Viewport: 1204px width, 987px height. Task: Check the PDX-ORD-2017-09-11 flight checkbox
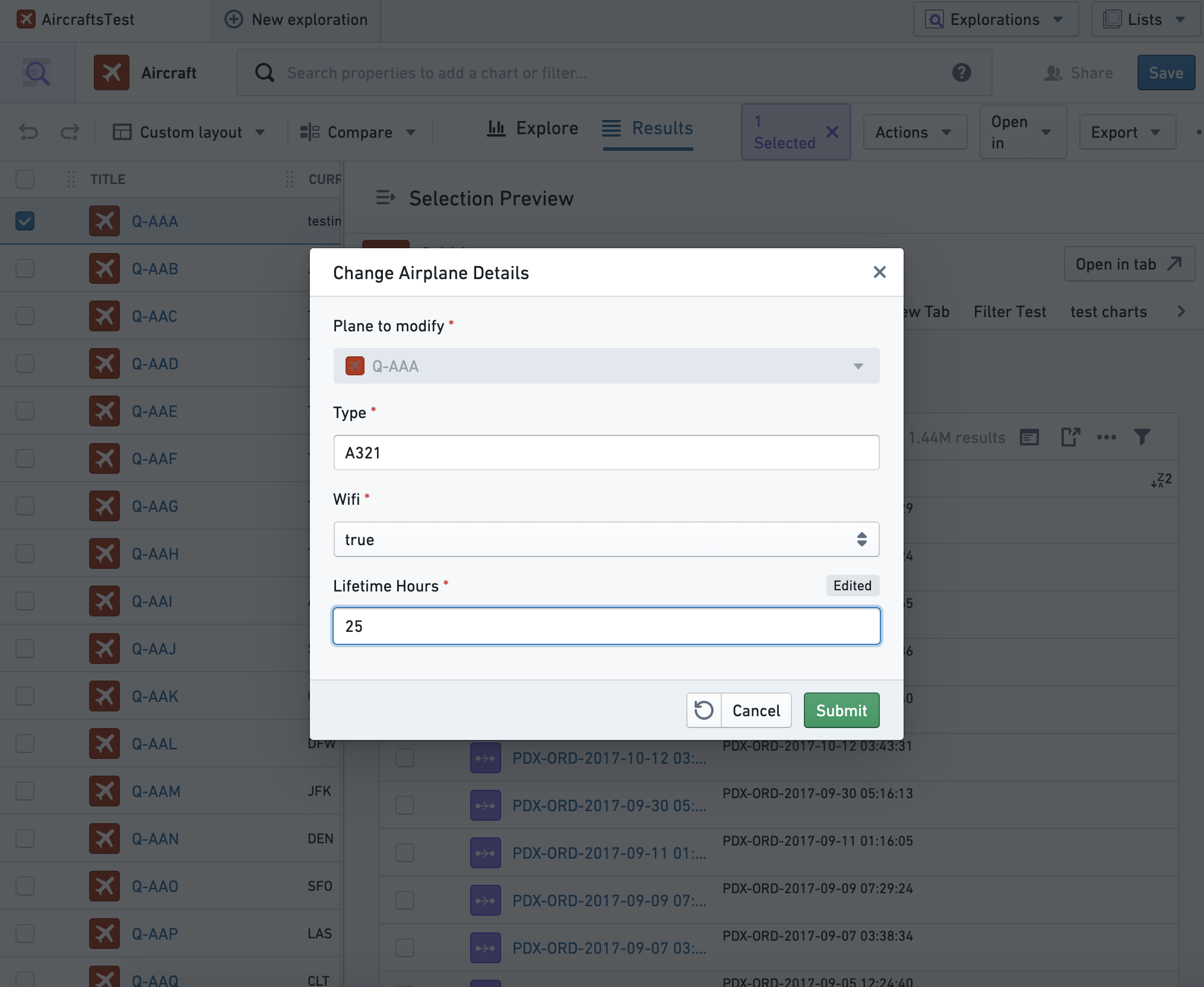pyautogui.click(x=405, y=853)
